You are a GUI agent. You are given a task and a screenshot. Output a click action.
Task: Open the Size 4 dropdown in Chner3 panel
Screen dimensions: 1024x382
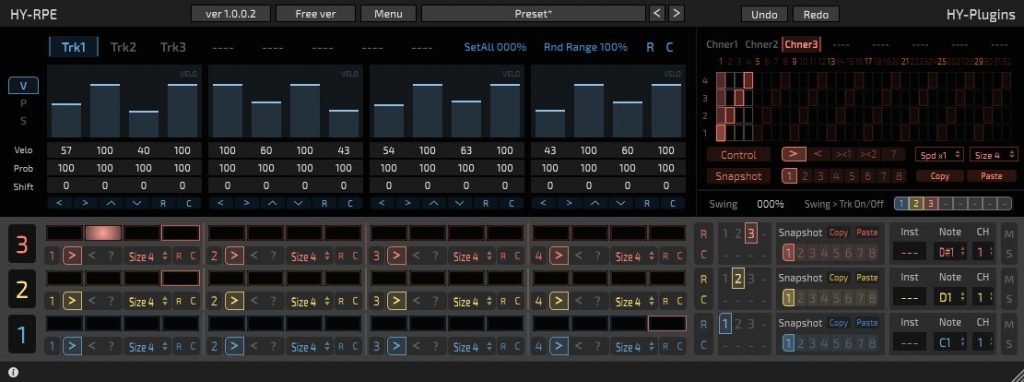993,155
